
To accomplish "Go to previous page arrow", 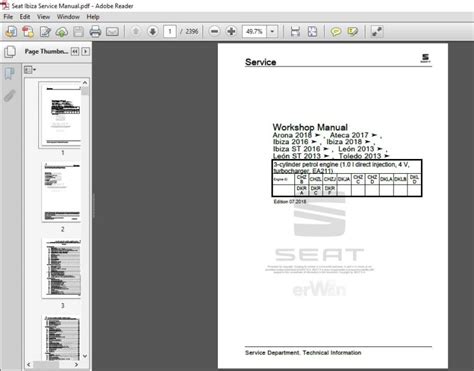I will point(135,32).
